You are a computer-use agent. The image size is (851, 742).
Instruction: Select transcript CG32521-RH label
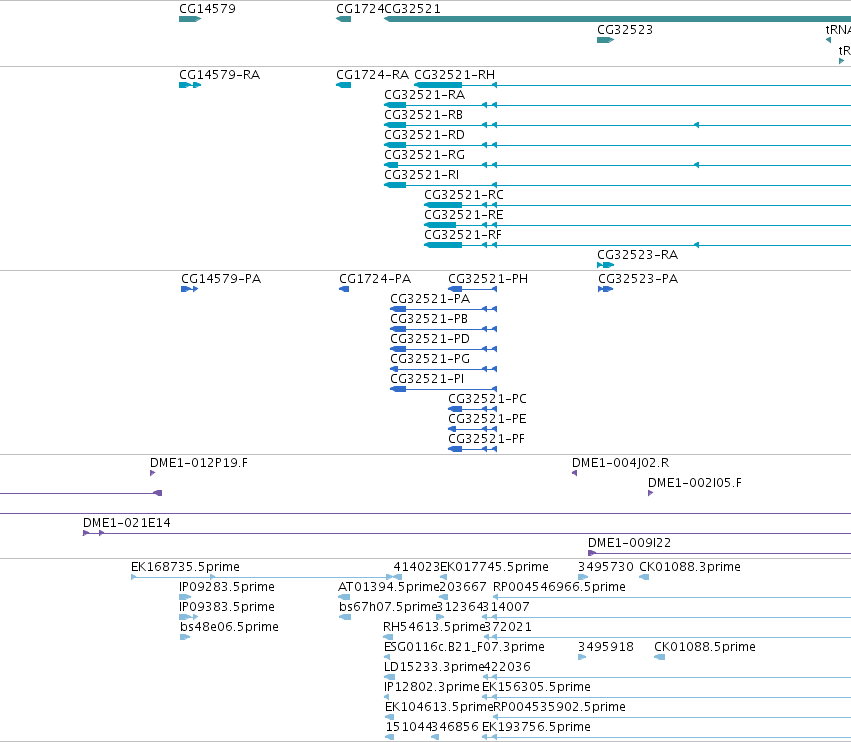coord(455,75)
